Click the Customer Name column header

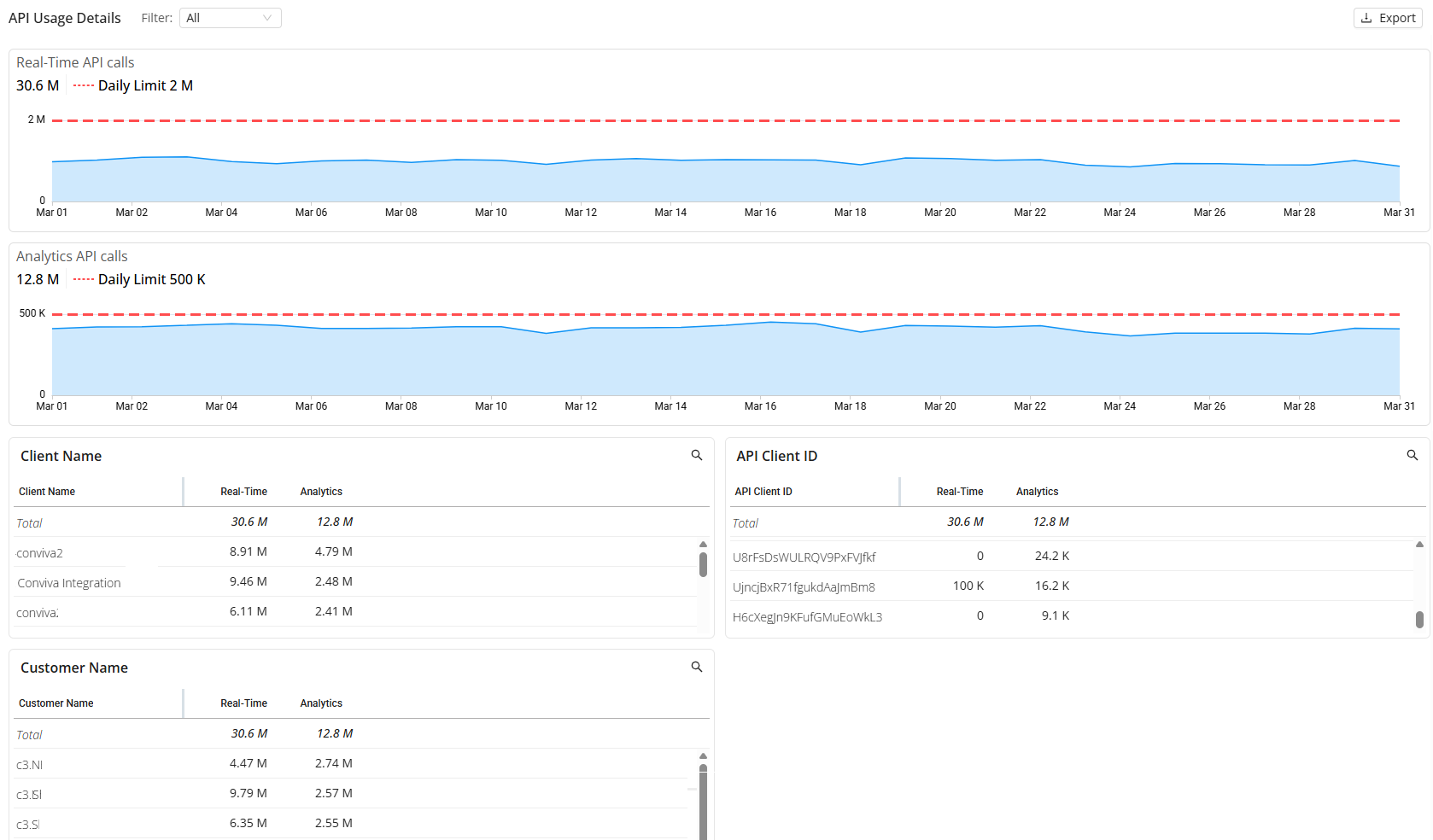coord(56,703)
